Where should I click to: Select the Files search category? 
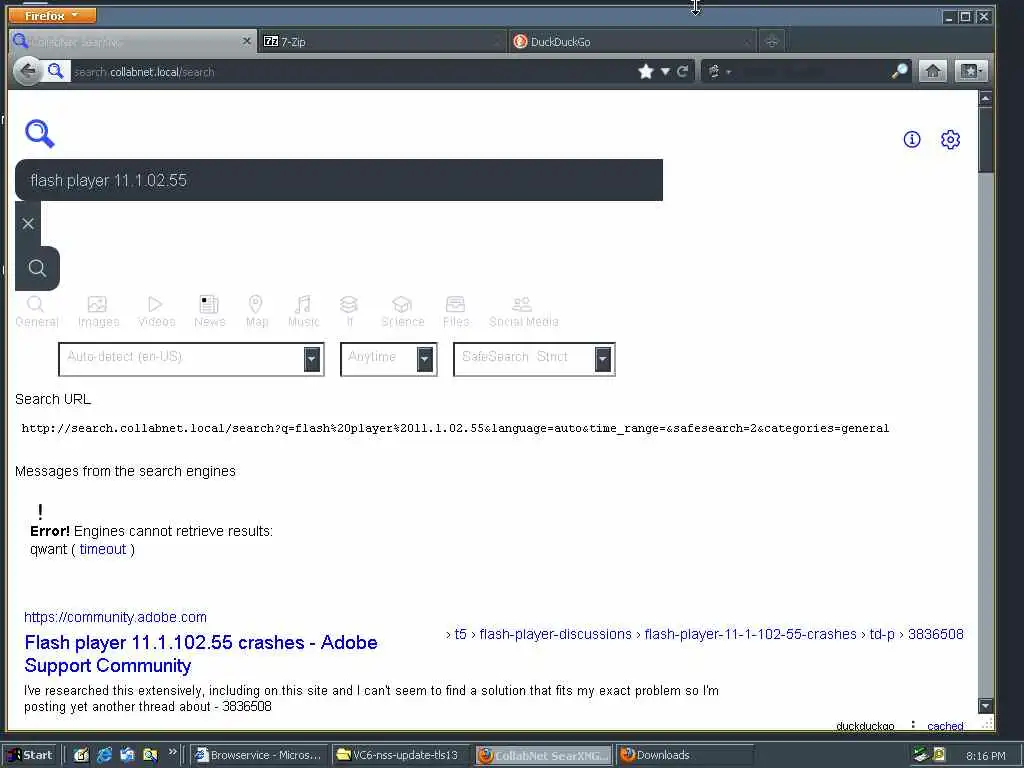pos(455,312)
